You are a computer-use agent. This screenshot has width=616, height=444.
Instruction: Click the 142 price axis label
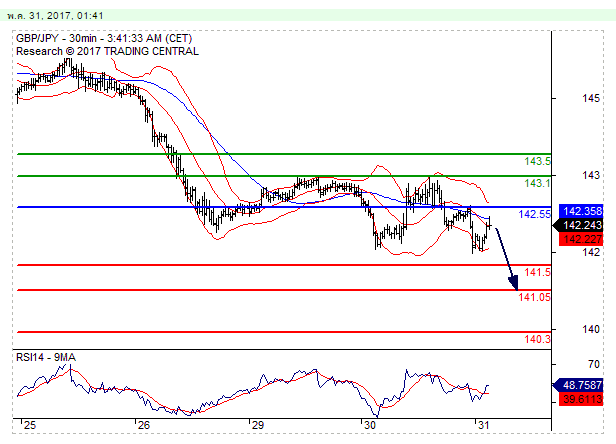point(591,252)
